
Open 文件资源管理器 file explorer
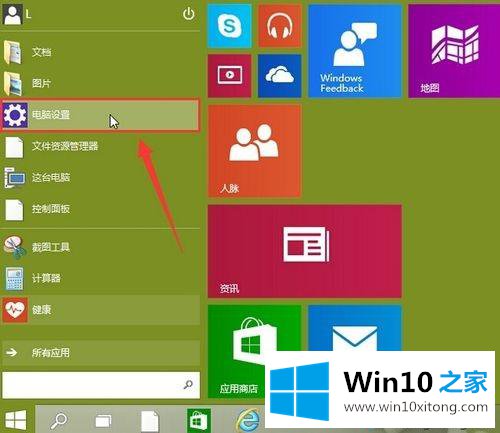pos(100,146)
